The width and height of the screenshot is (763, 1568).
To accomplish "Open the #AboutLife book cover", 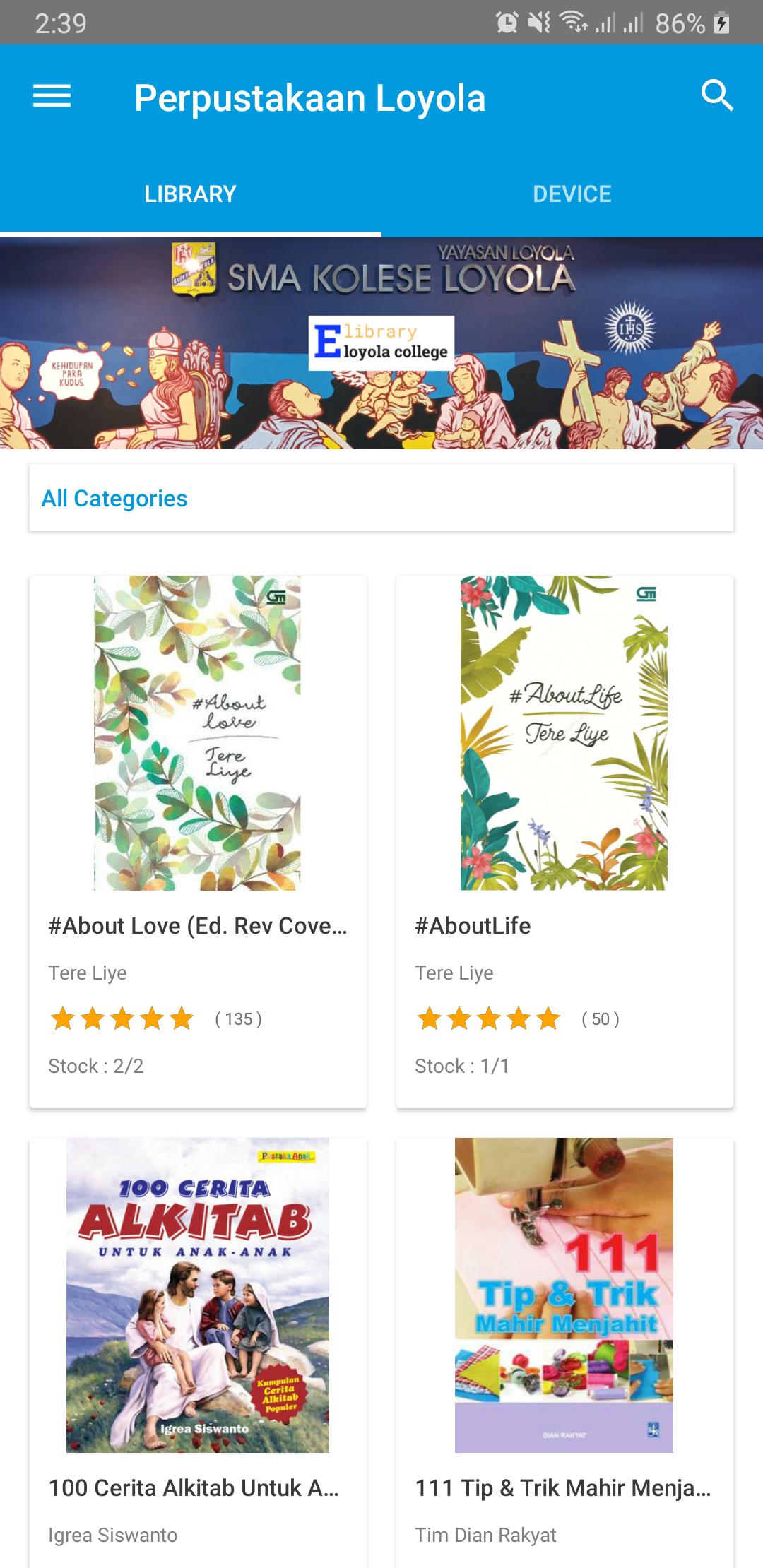I will tap(564, 733).
